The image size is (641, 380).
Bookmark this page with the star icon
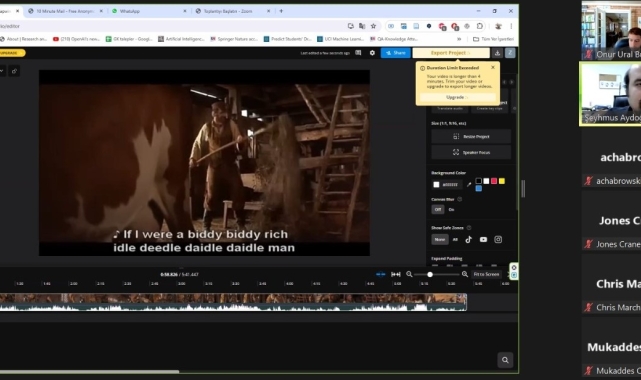pos(373,26)
